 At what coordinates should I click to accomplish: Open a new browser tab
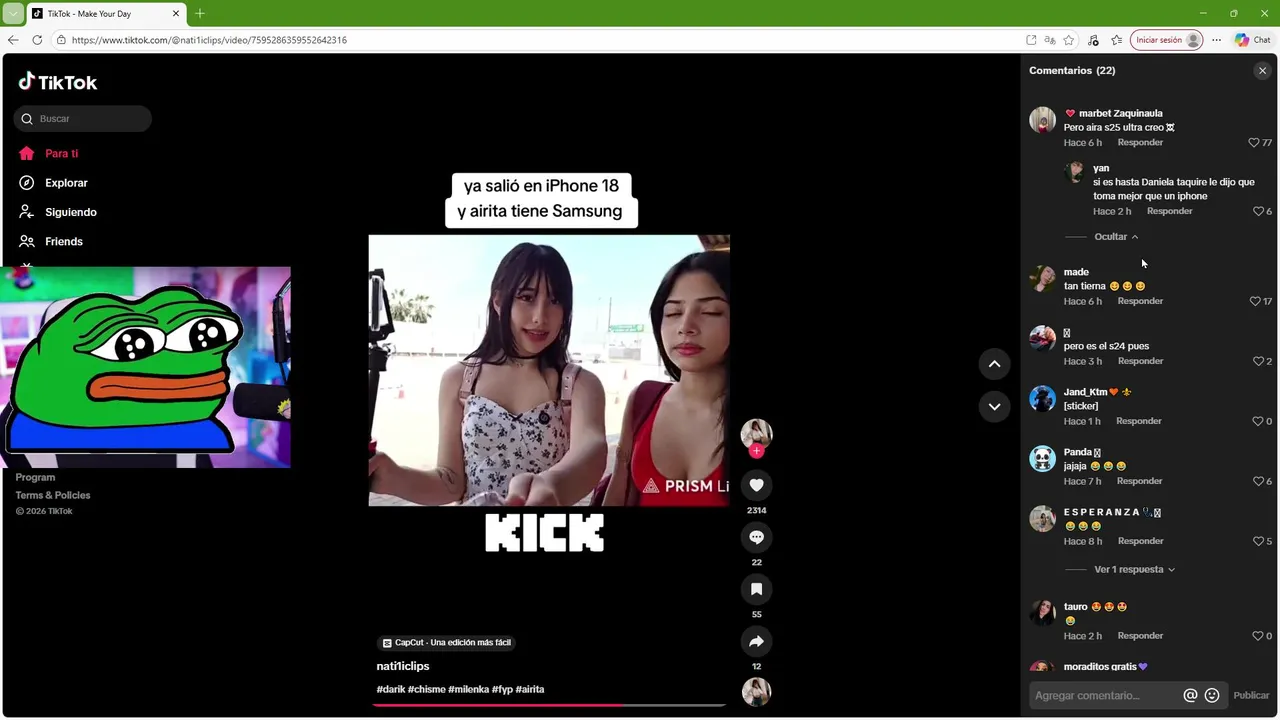point(200,14)
